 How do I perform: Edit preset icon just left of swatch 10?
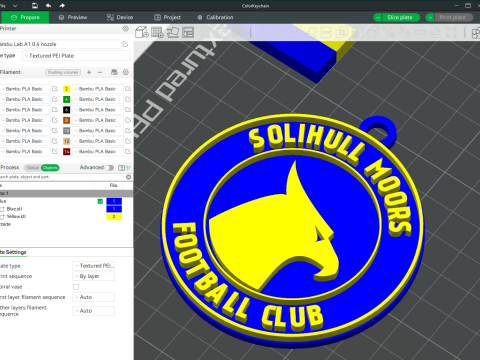click(x=55, y=131)
